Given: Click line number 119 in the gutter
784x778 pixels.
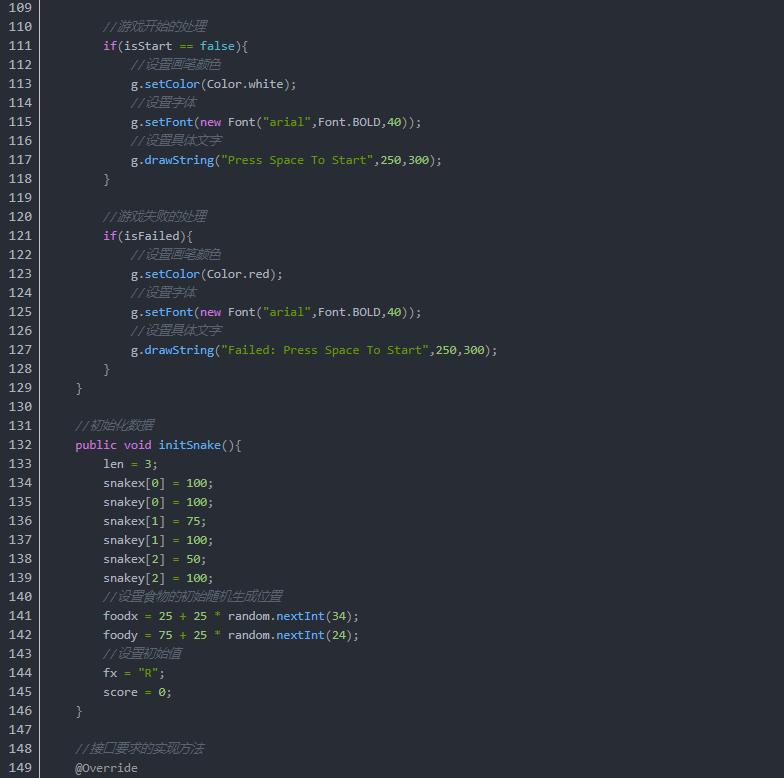Looking at the screenshot, I should (x=20, y=198).
